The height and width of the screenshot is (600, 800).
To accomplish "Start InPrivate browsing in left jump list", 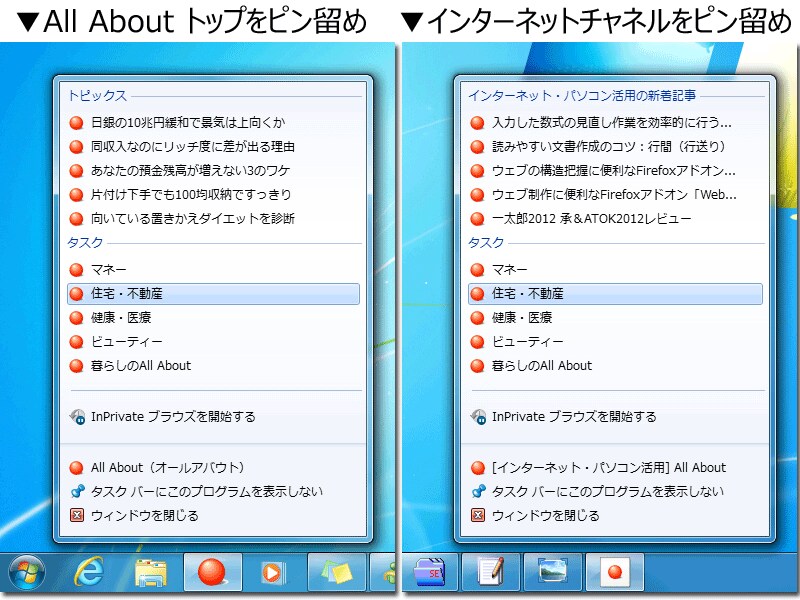I will pyautogui.click(x=213, y=417).
